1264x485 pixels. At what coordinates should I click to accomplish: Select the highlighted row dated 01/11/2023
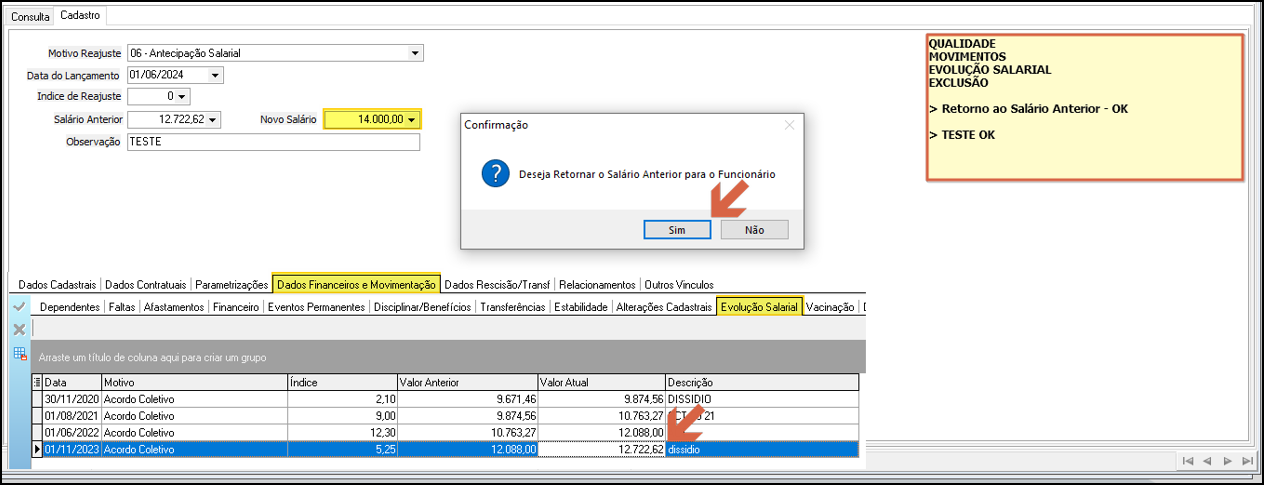[445, 449]
